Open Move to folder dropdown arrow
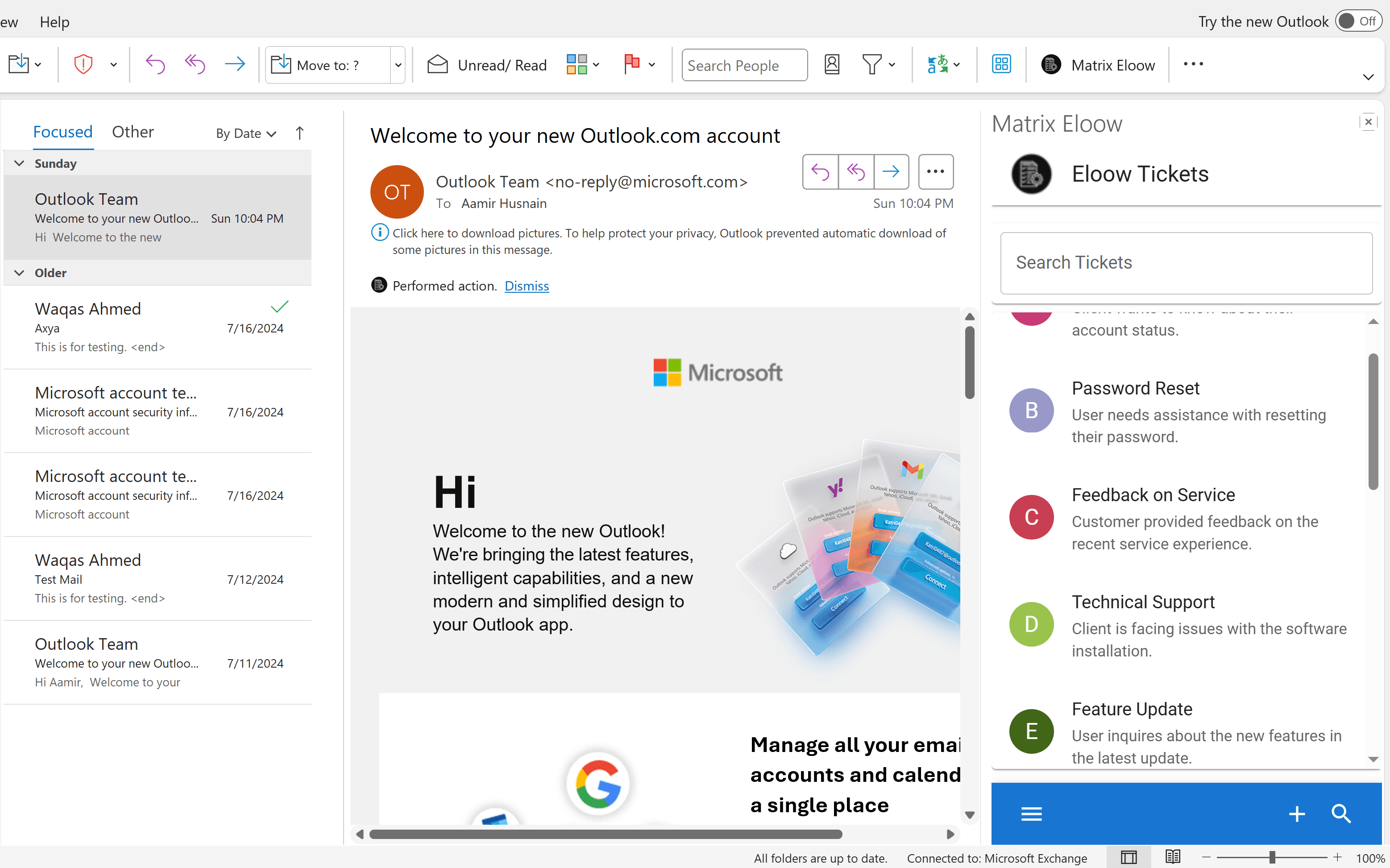The image size is (1390, 868). click(398, 65)
